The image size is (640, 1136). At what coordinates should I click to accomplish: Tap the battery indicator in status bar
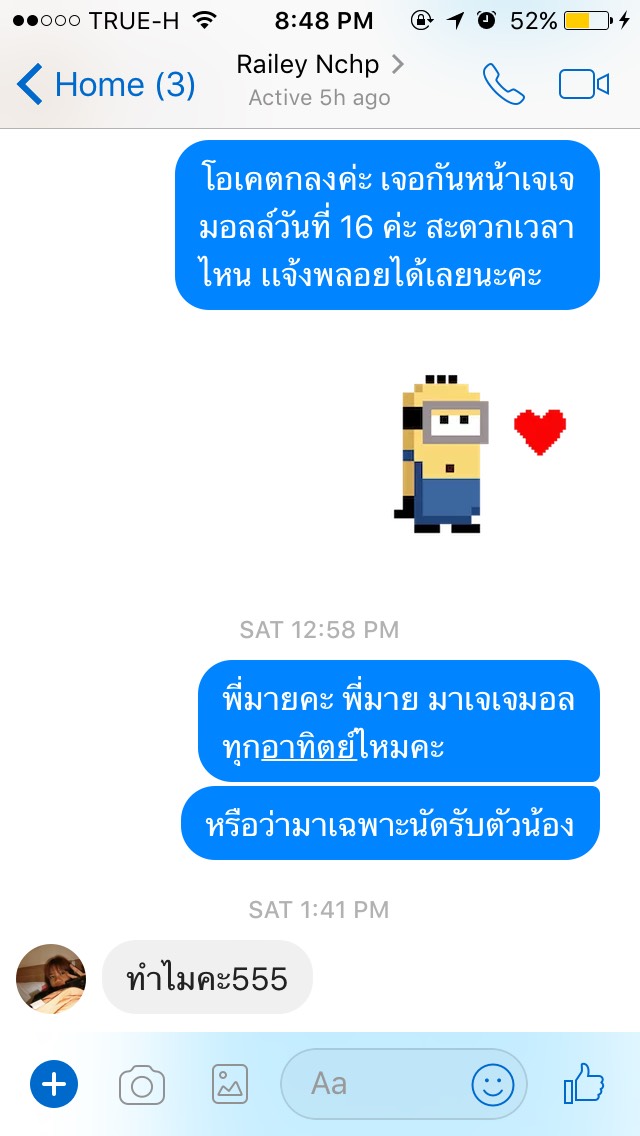pos(587,21)
